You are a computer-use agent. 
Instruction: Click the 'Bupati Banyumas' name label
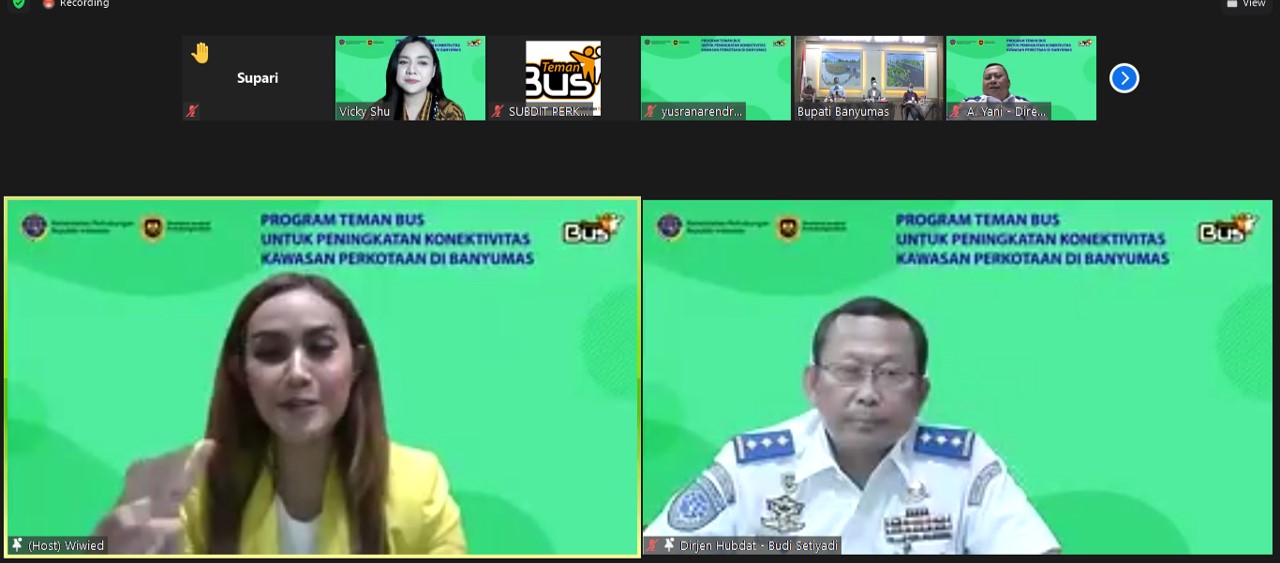click(x=843, y=112)
